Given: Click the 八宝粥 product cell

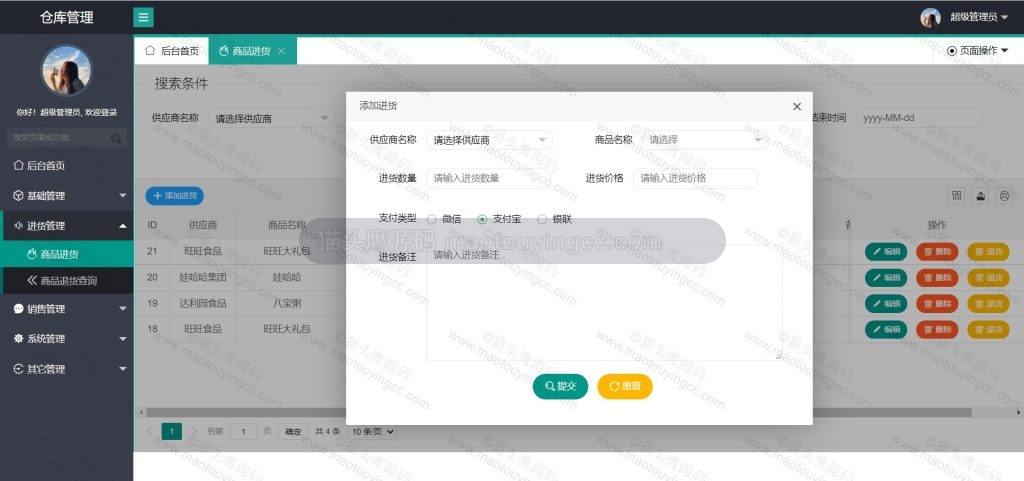Looking at the screenshot, I should [287, 303].
